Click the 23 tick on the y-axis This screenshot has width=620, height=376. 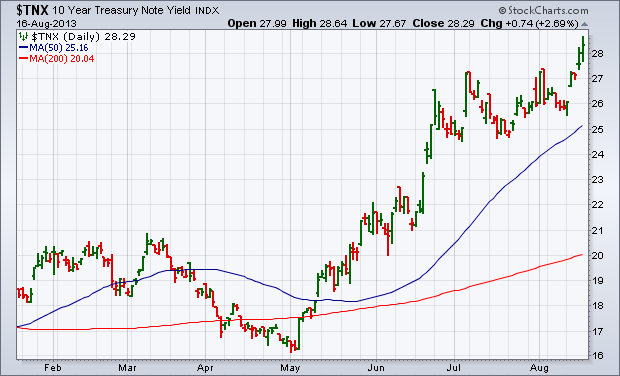pyautogui.click(x=598, y=180)
